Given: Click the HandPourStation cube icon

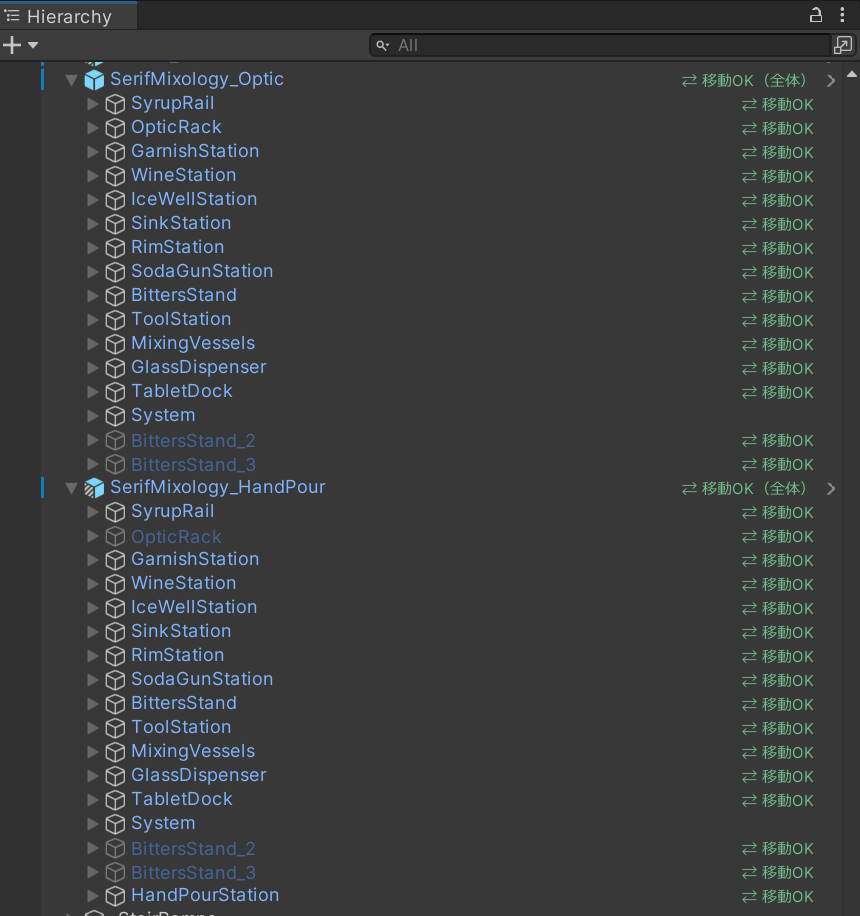Looking at the screenshot, I should (x=115, y=896).
